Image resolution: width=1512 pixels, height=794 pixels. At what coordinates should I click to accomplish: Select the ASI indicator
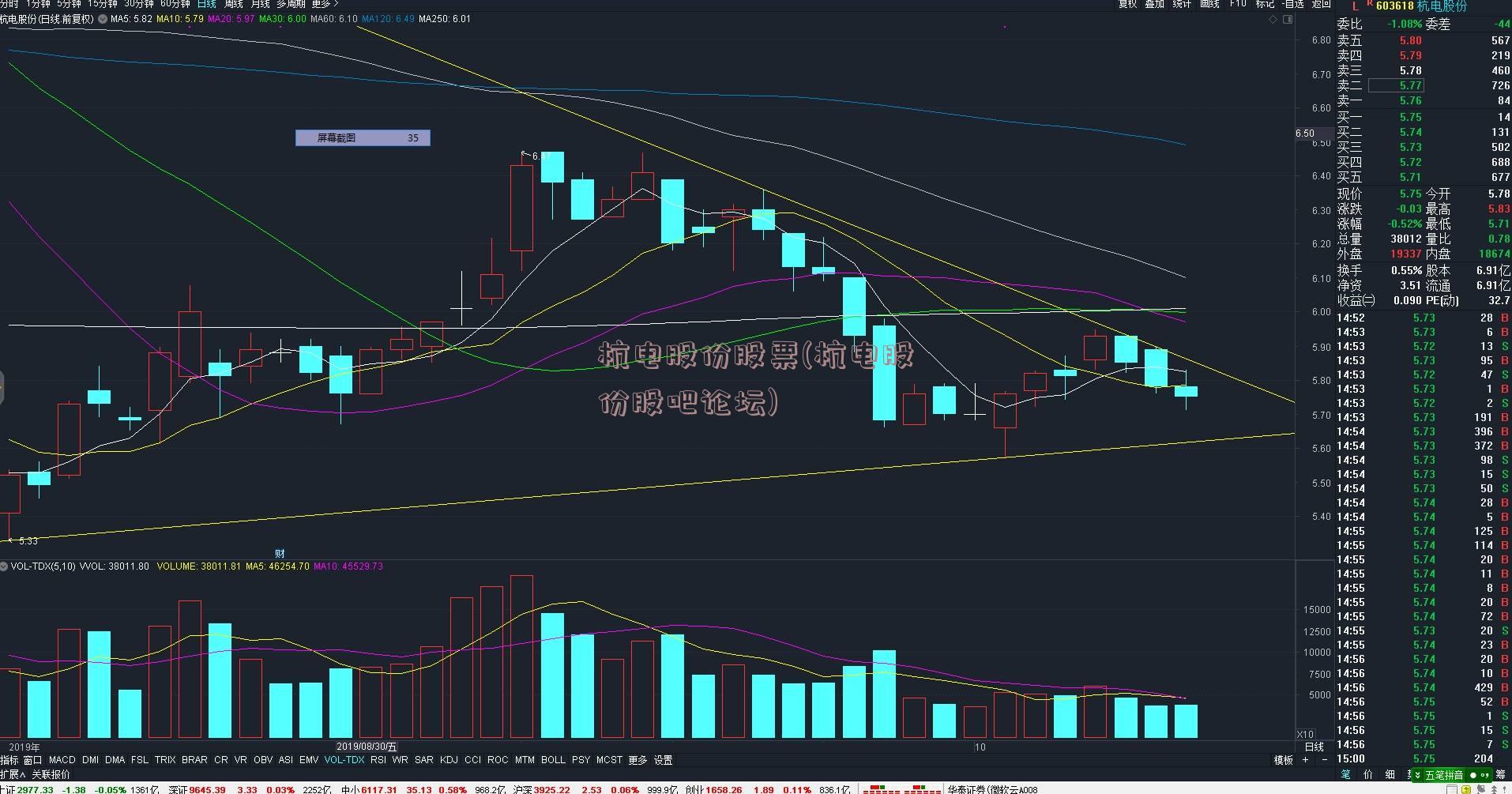[286, 760]
